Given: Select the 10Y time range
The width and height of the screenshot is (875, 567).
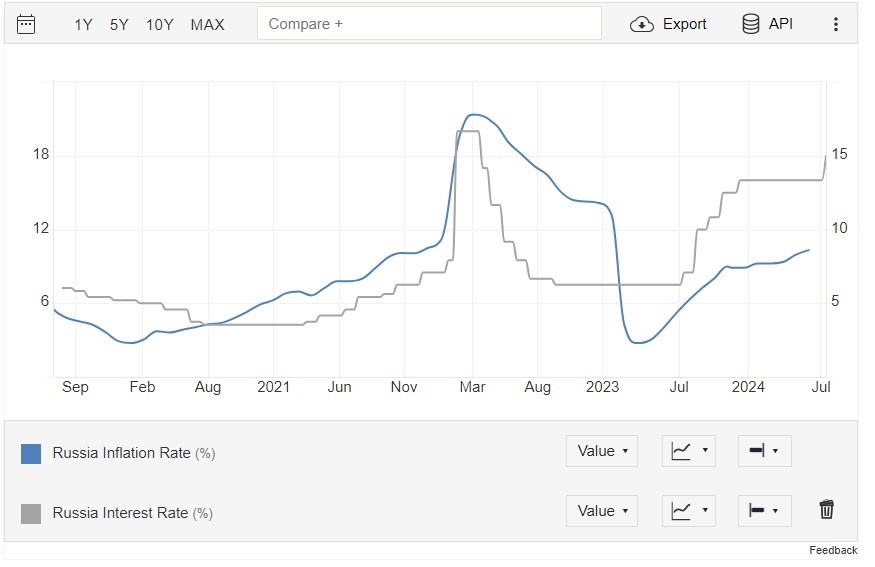Looking at the screenshot, I should pyautogui.click(x=160, y=25).
